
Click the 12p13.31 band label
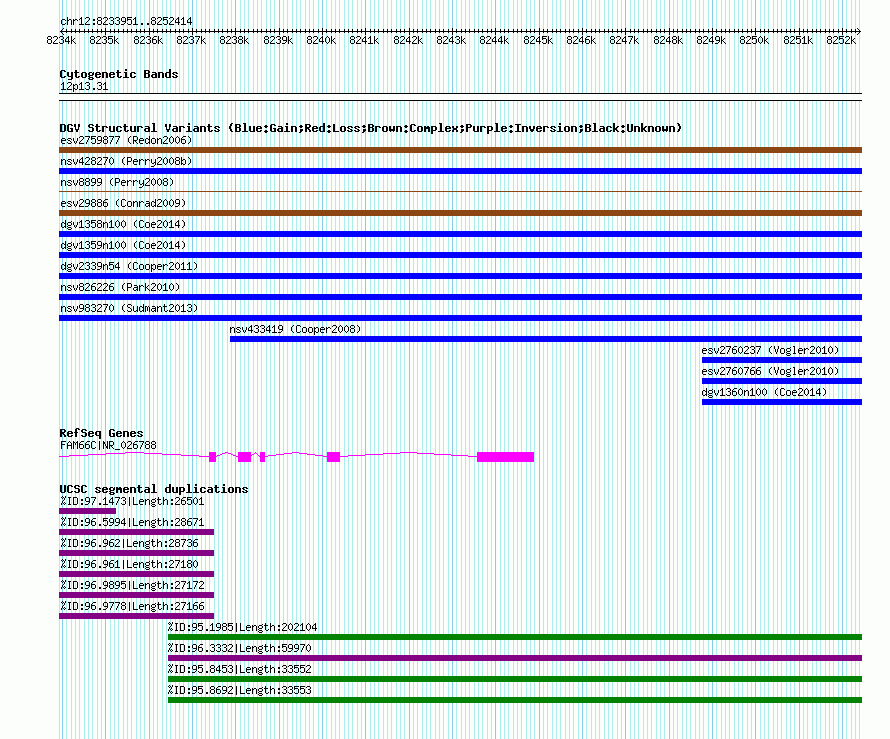point(84,86)
